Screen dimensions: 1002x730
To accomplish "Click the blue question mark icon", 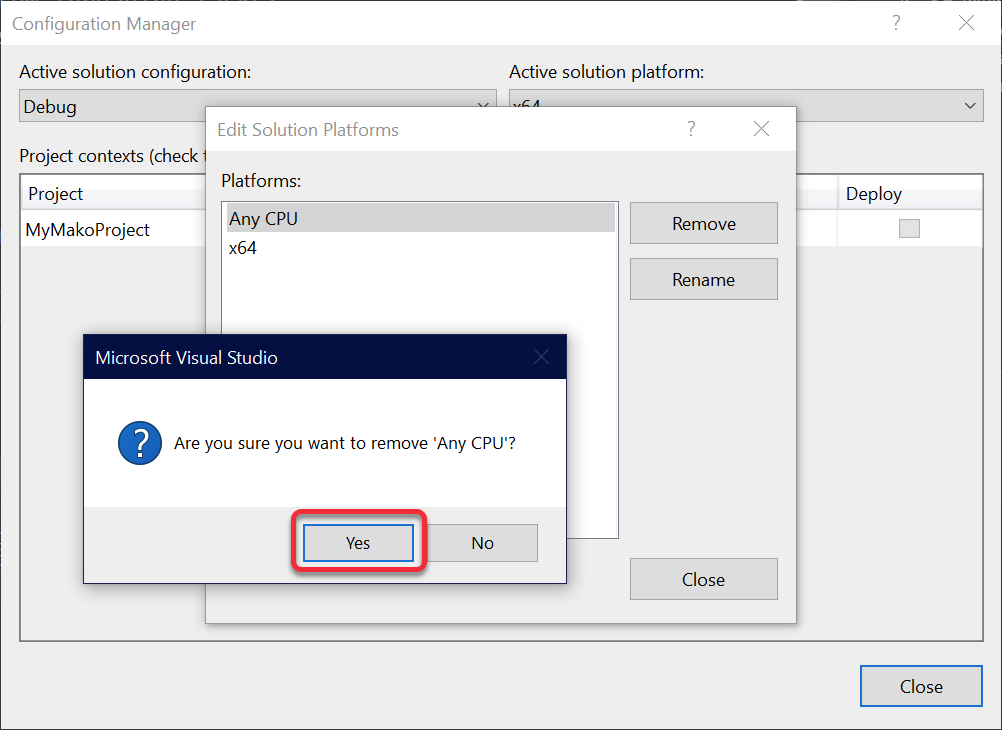I will click(x=139, y=442).
